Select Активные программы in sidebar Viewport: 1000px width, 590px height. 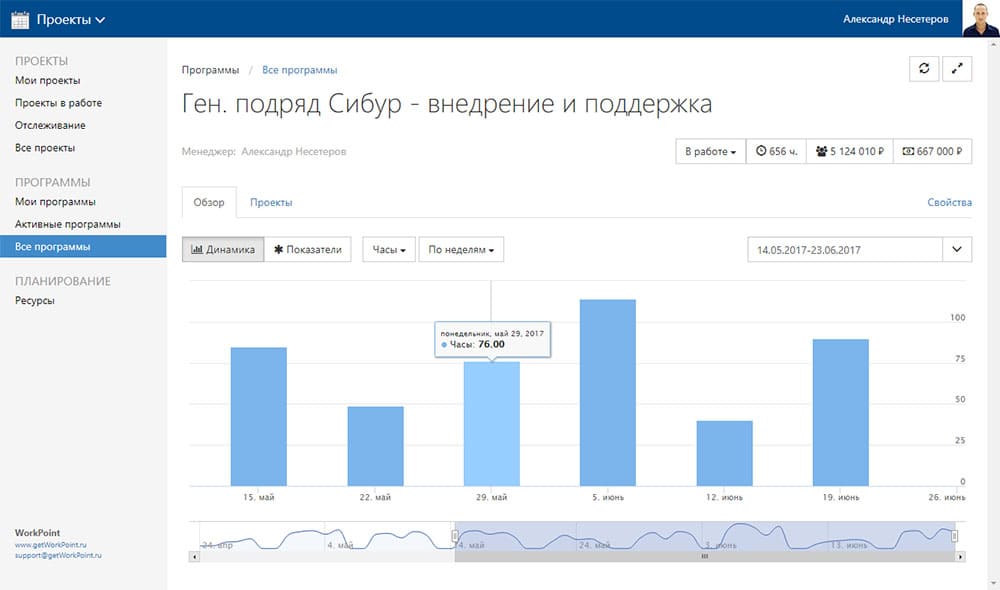tap(68, 224)
